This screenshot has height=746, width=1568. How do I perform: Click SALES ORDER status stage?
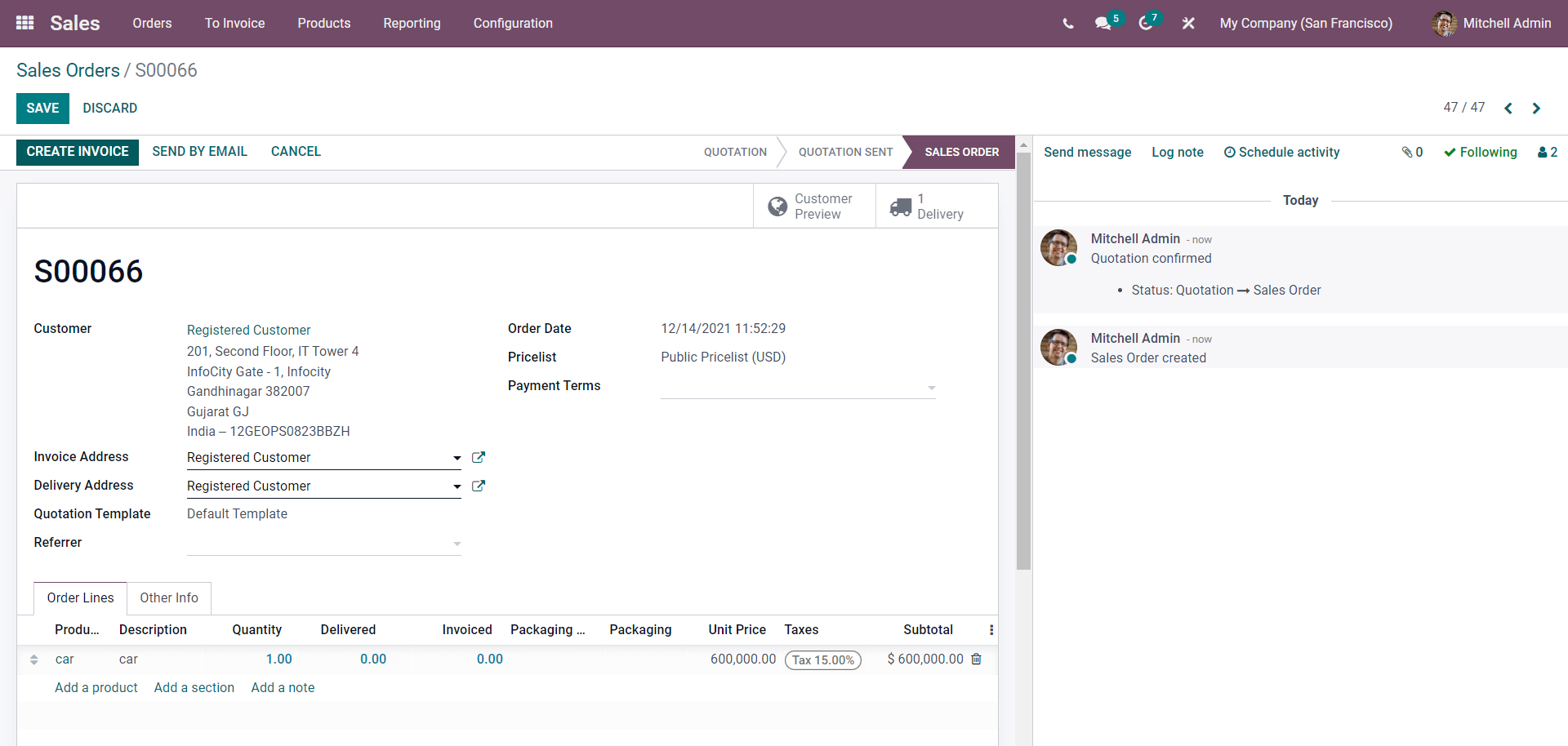(961, 153)
